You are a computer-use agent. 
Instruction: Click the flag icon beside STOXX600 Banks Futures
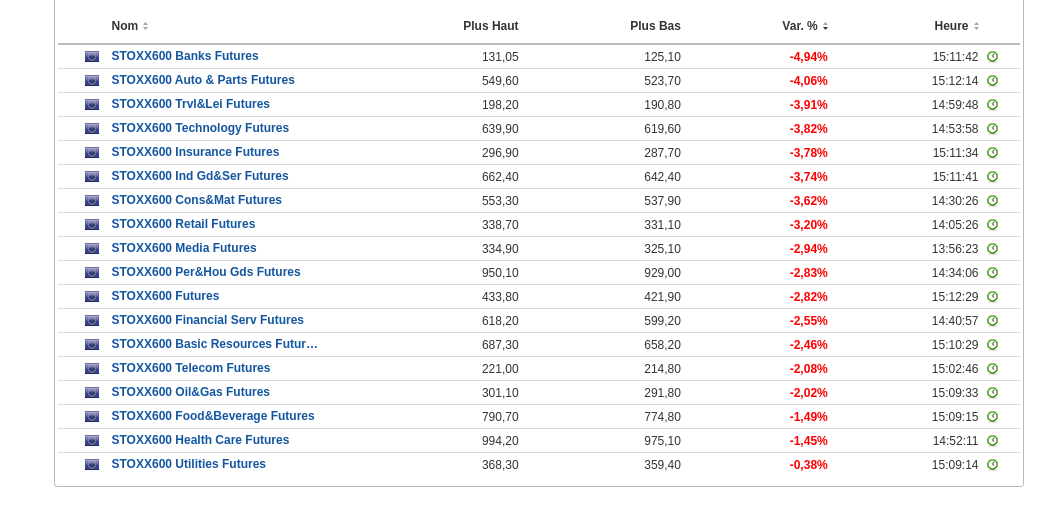[92, 57]
